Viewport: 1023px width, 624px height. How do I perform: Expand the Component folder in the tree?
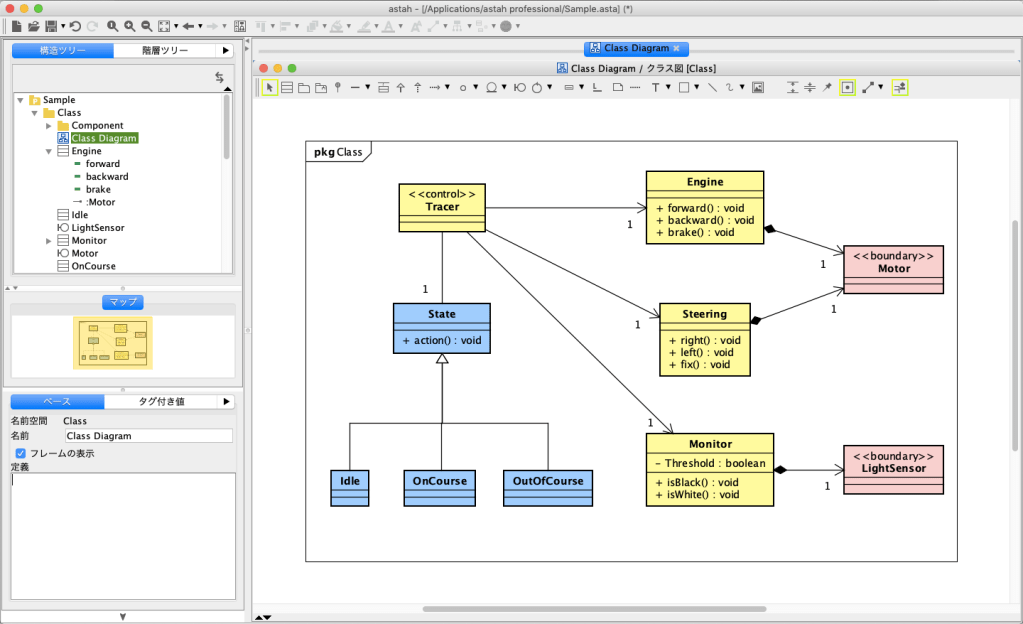[48, 125]
